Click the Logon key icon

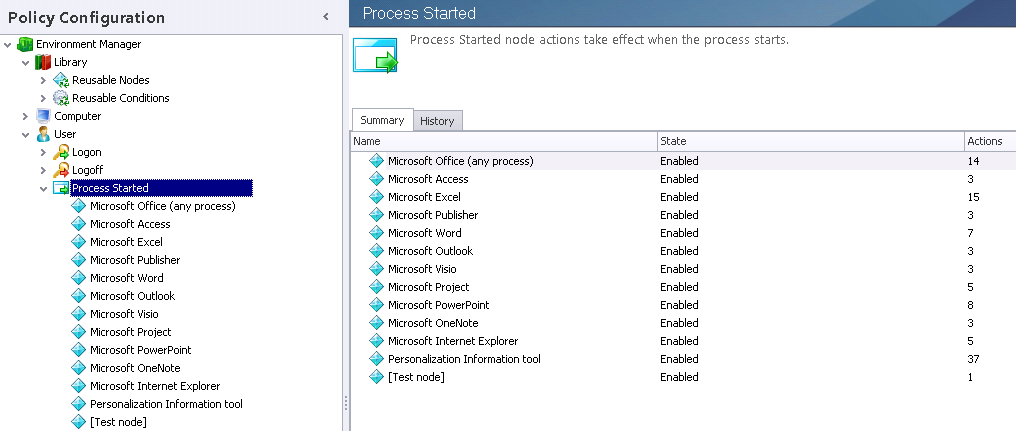click(x=61, y=152)
